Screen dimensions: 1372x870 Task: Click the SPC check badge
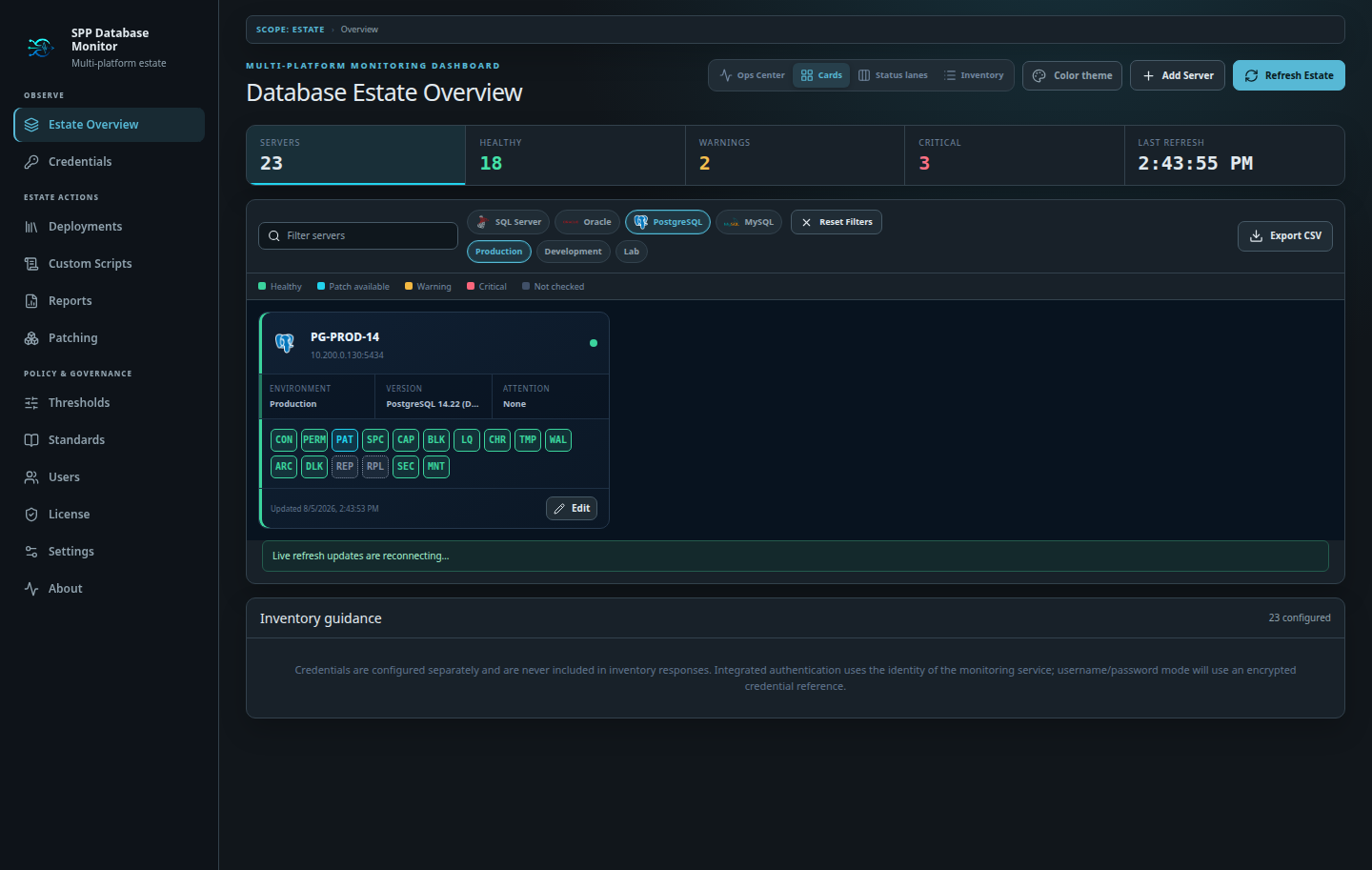[x=375, y=440]
